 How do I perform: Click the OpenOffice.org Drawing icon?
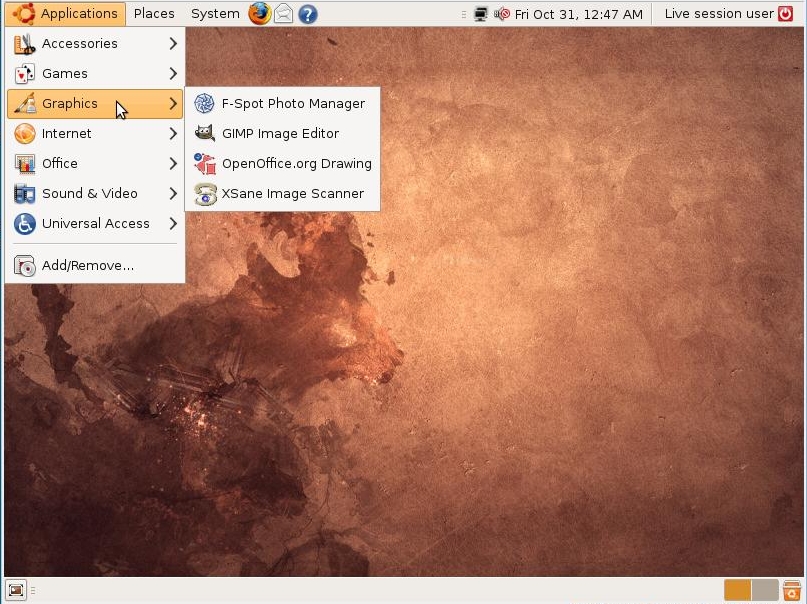[204, 164]
